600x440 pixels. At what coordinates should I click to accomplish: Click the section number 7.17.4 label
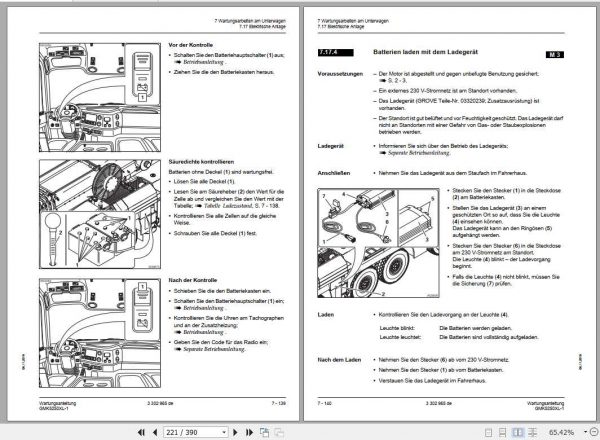point(336,52)
